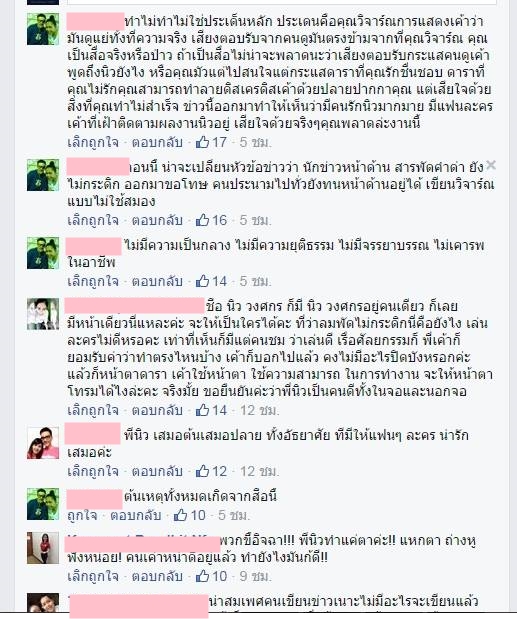Click thumbs-up icon beside 12 likes
Image resolution: width=517 pixels, height=619 pixels.
(x=202, y=471)
